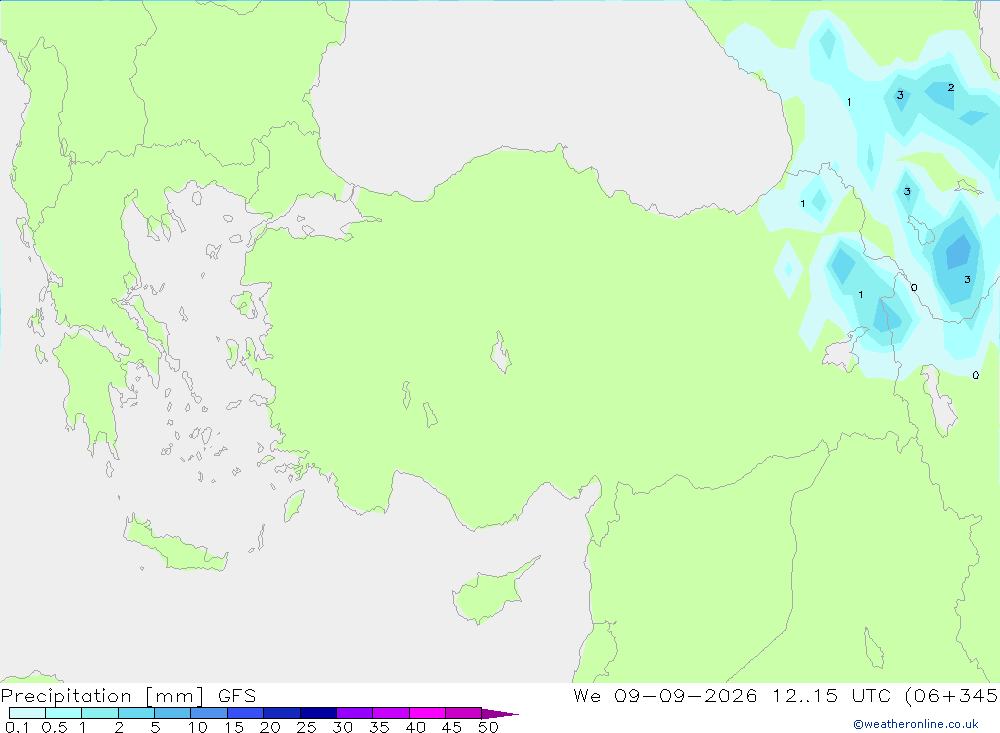The width and height of the screenshot is (1000, 733).
Task: Click the "(06+345" forecast offset text
Action: tap(952, 696)
